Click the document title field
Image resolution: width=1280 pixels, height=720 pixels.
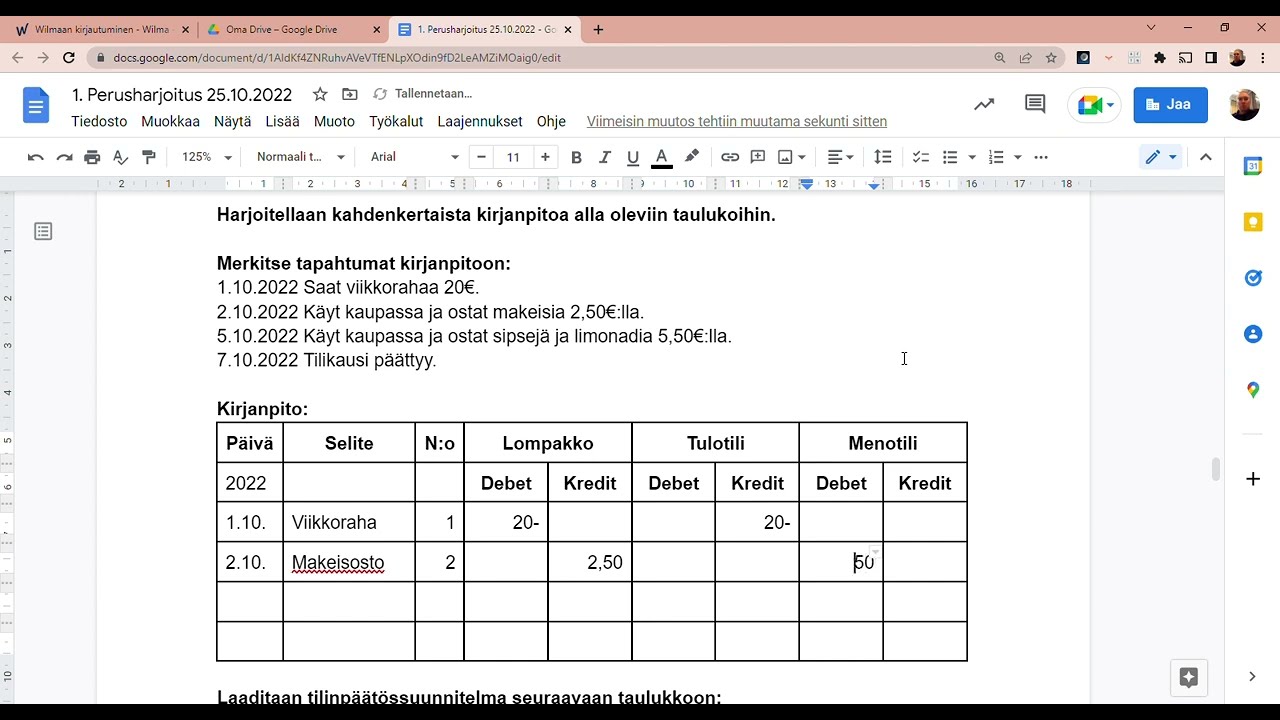tap(182, 95)
